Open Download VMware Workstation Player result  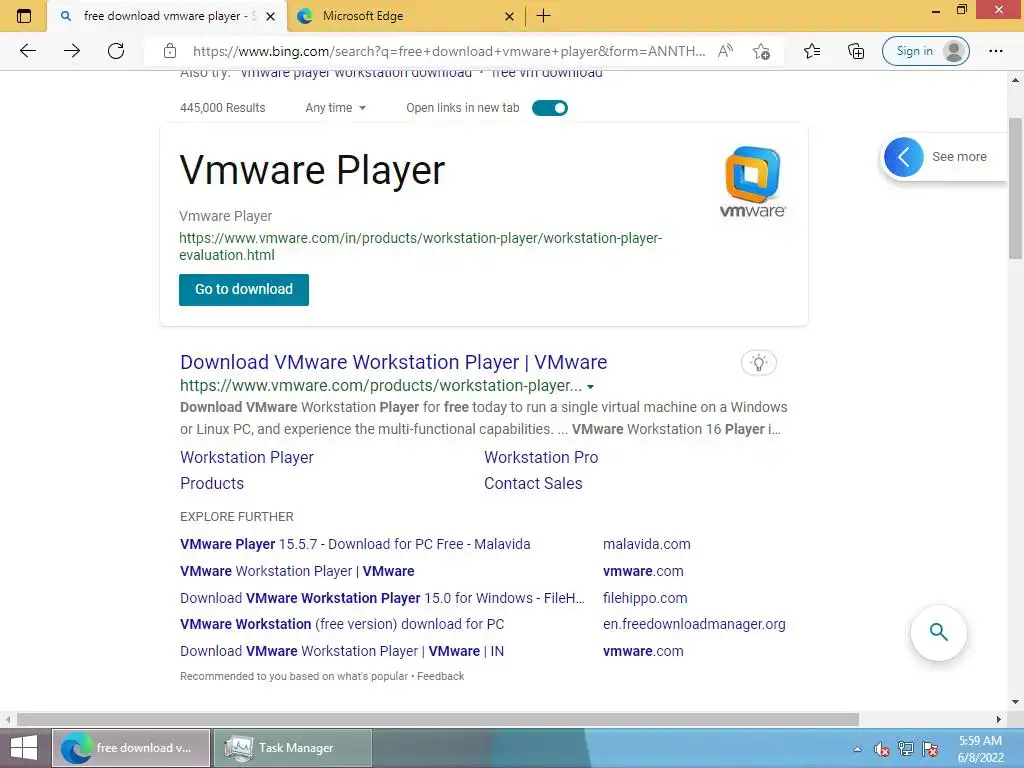tap(394, 362)
